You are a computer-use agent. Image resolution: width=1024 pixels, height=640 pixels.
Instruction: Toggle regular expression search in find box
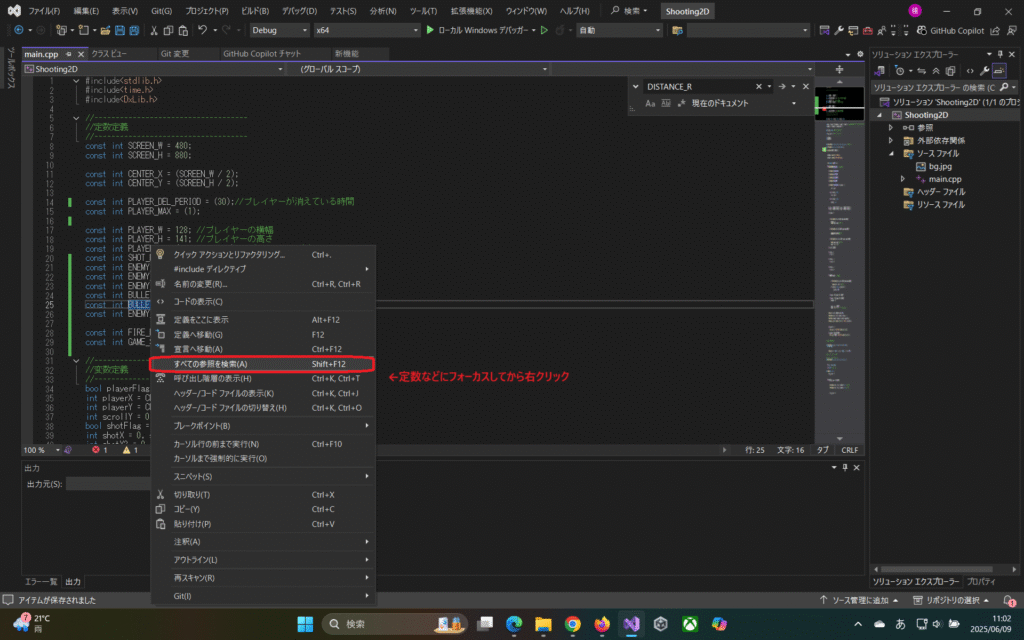681,103
